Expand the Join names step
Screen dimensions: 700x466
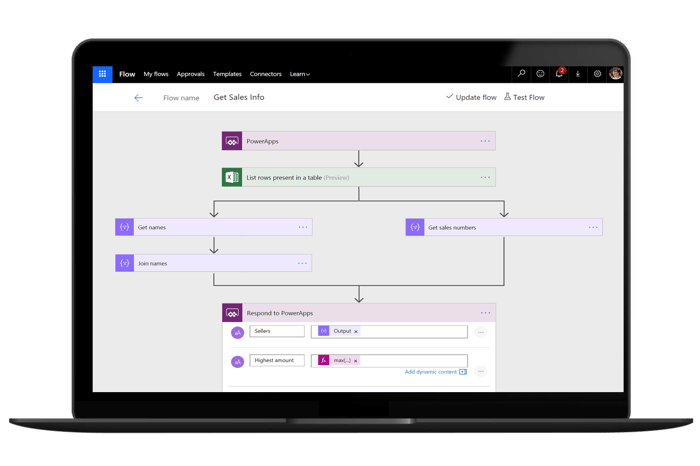213,263
